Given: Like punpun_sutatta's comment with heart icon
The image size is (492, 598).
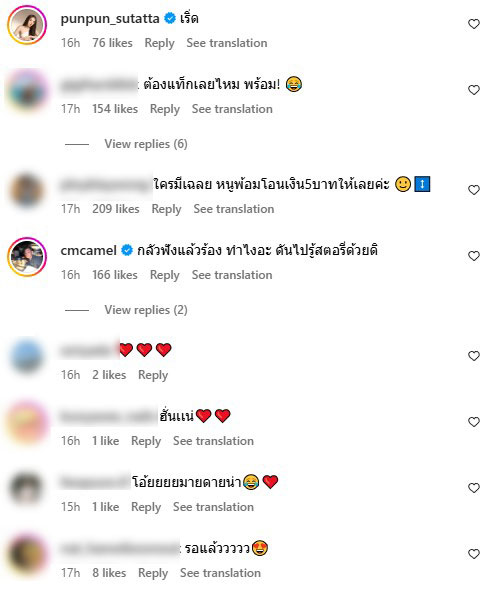Looking at the screenshot, I should point(473,24).
